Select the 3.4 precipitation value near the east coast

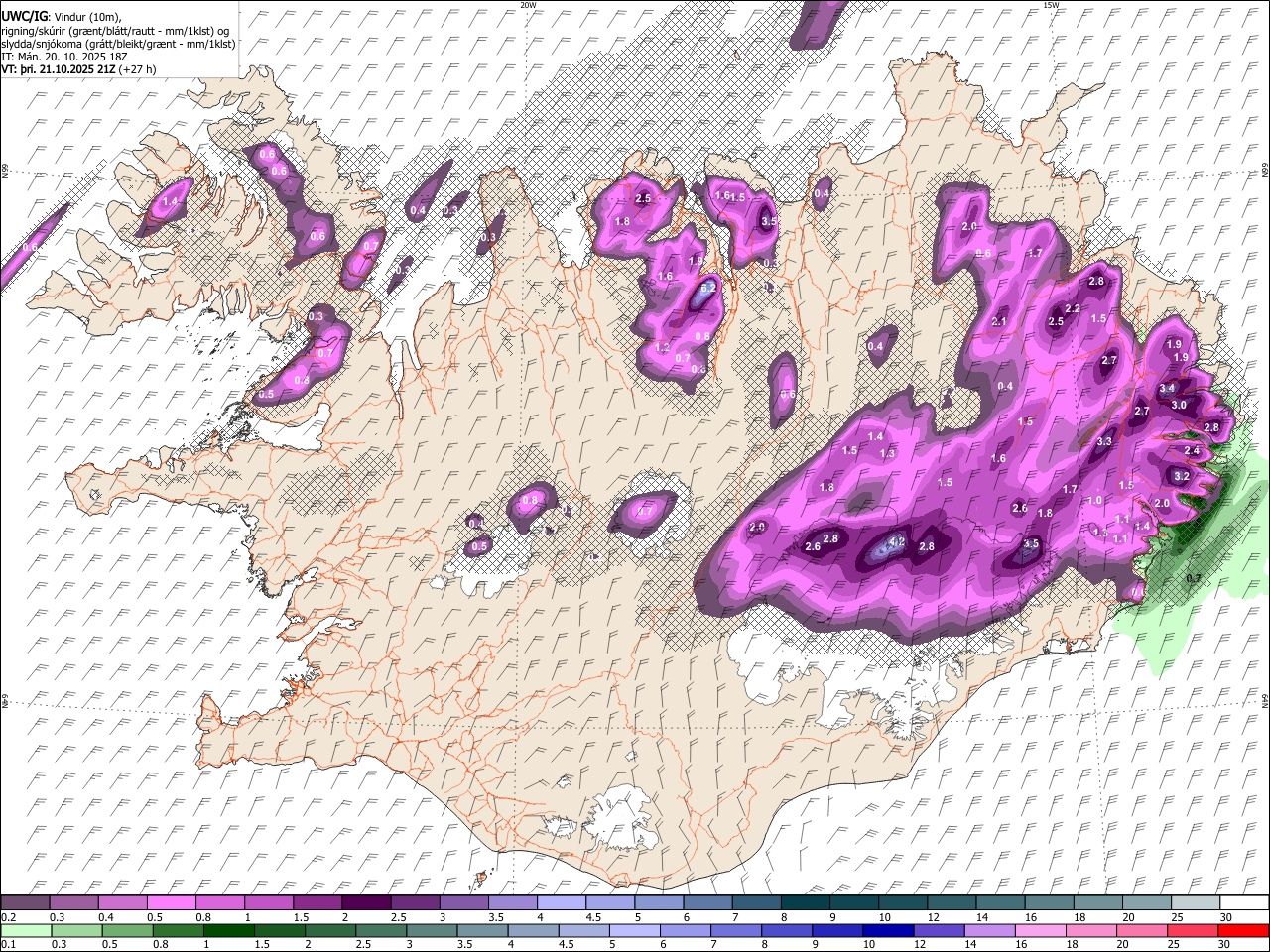(1167, 389)
